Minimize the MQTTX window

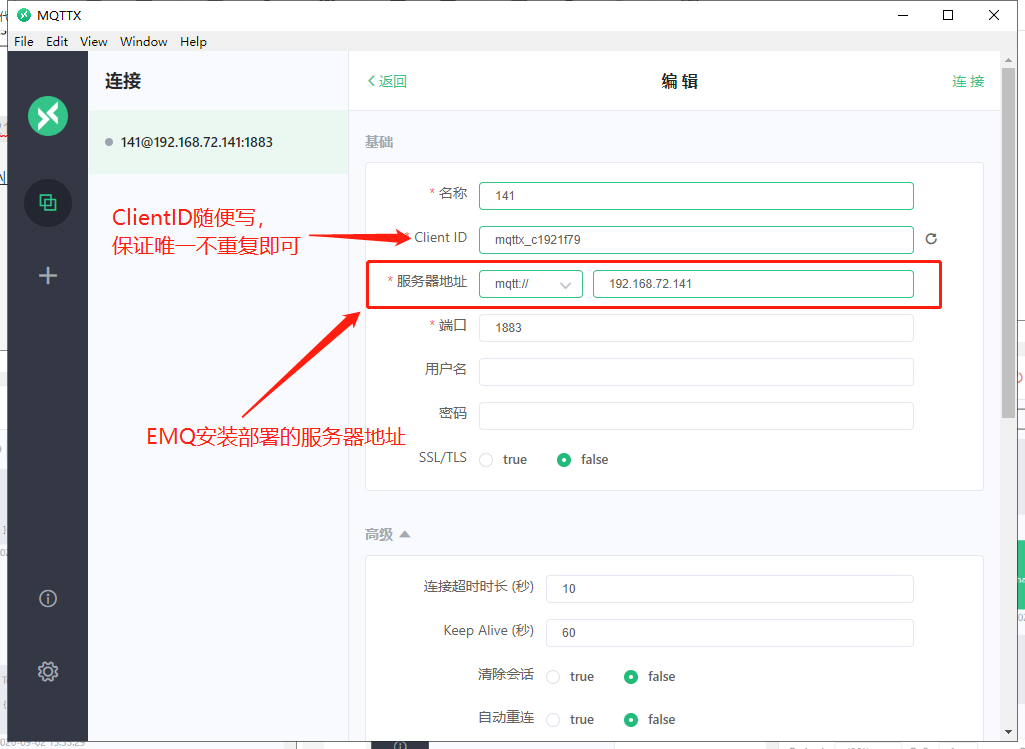(x=903, y=15)
